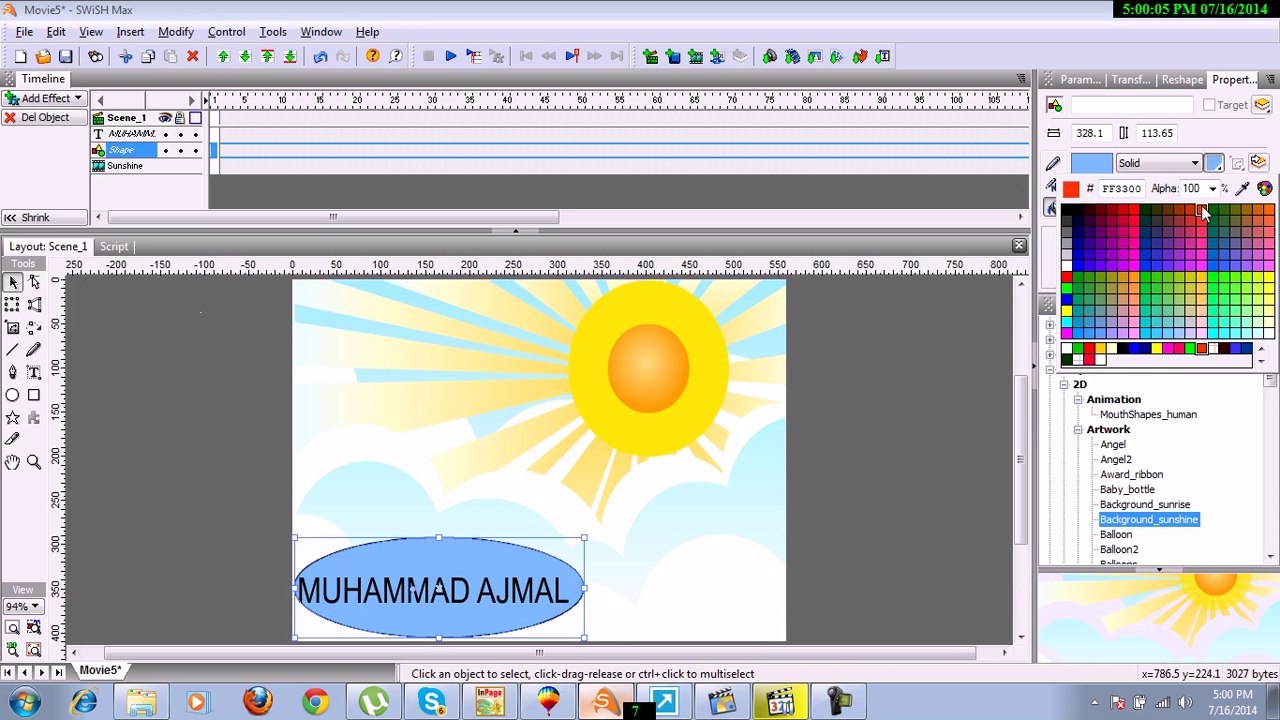Image resolution: width=1280 pixels, height=720 pixels.
Task: Open Skype from the taskbar
Action: click(432, 702)
